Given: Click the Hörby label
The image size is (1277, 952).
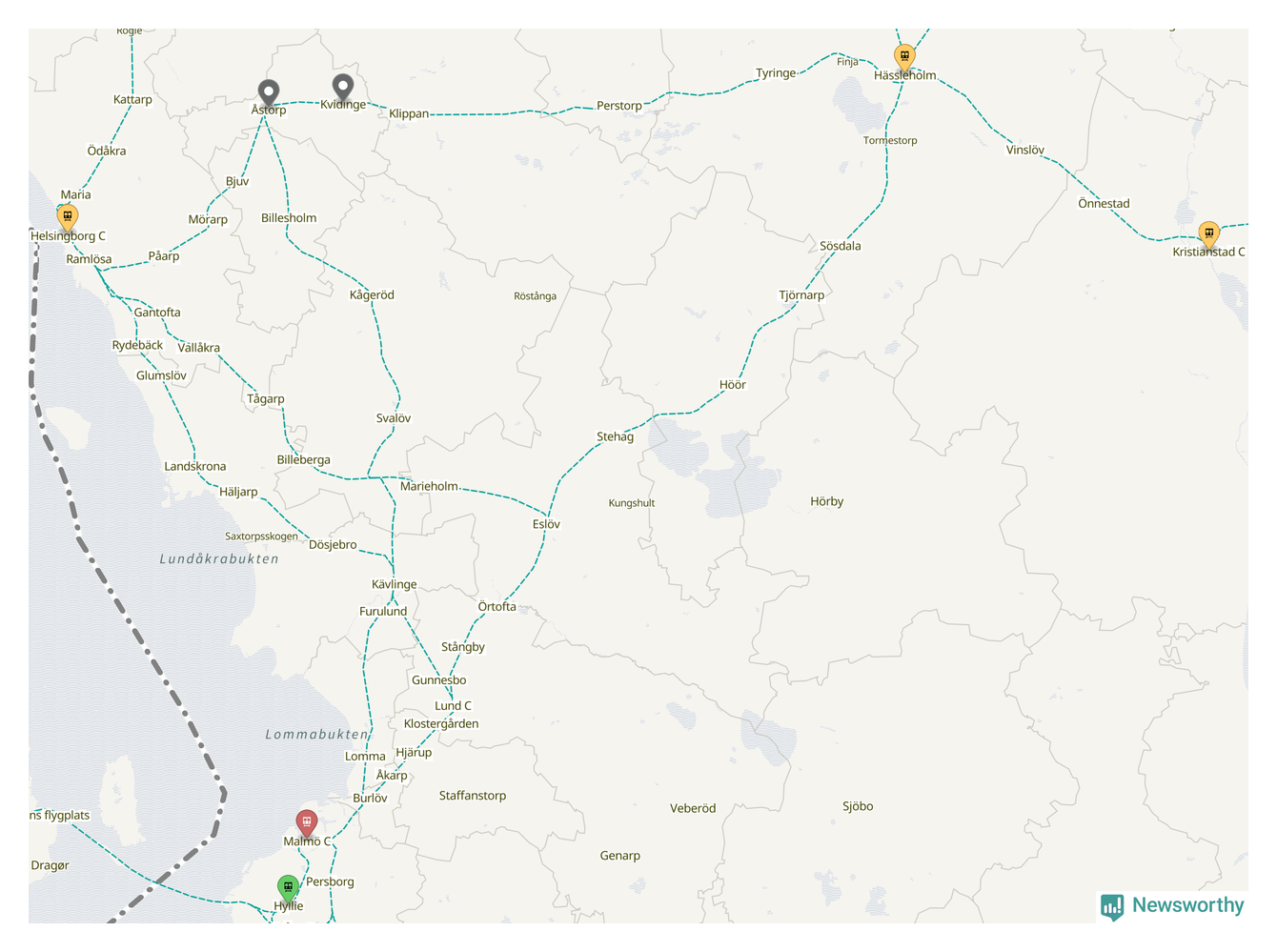Looking at the screenshot, I should [x=826, y=501].
